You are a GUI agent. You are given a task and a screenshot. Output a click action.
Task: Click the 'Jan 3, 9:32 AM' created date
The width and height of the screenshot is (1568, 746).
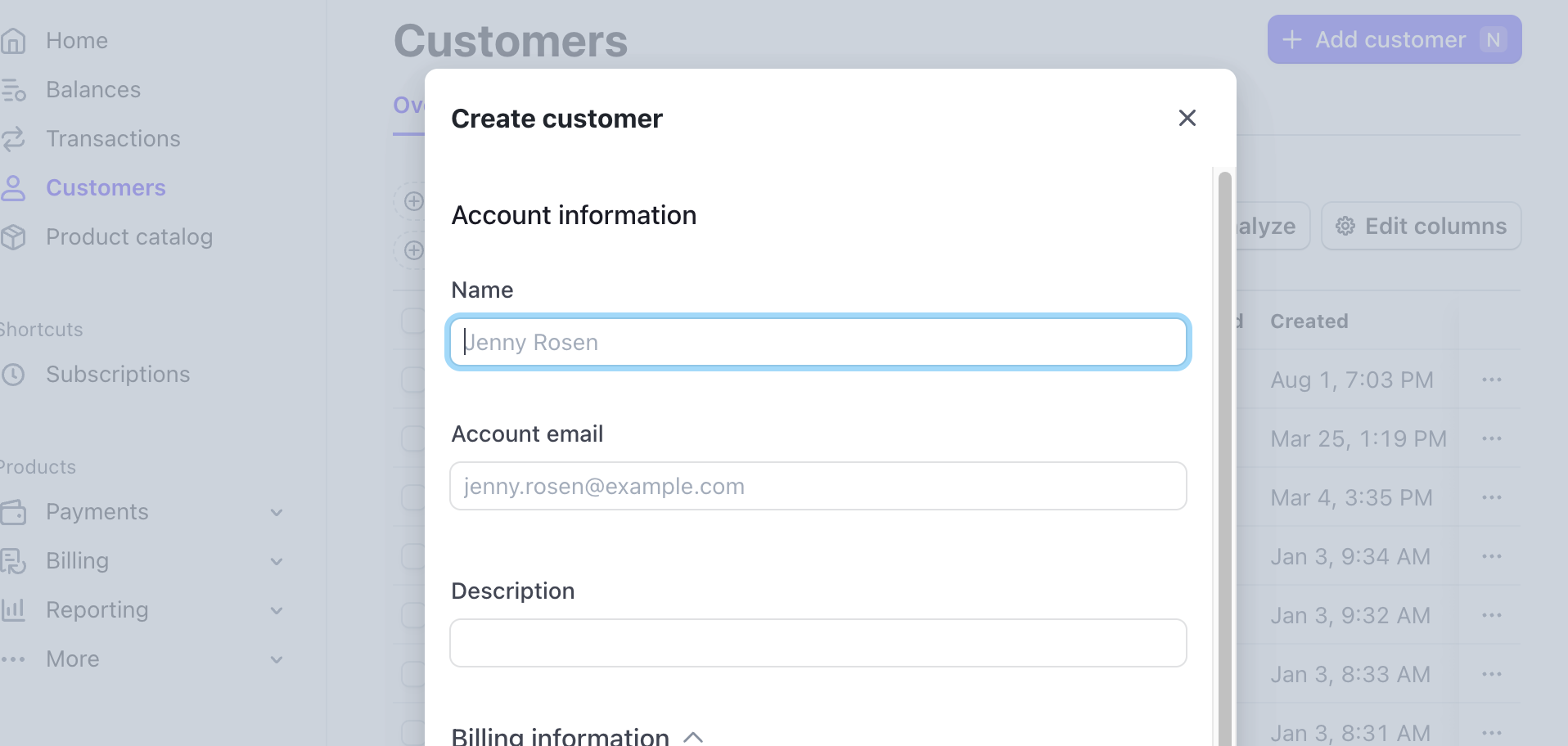click(x=1350, y=615)
